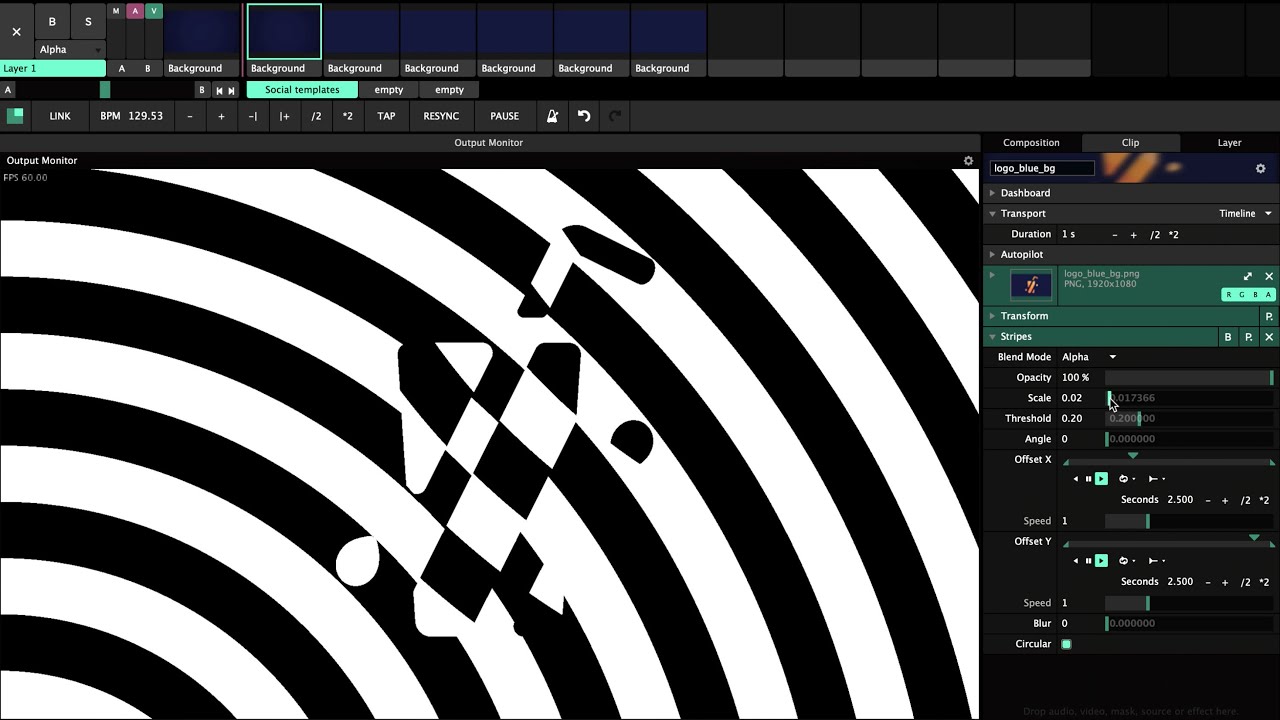Toggle the metronome icon
Screen dimensions: 1280x720
552,116
